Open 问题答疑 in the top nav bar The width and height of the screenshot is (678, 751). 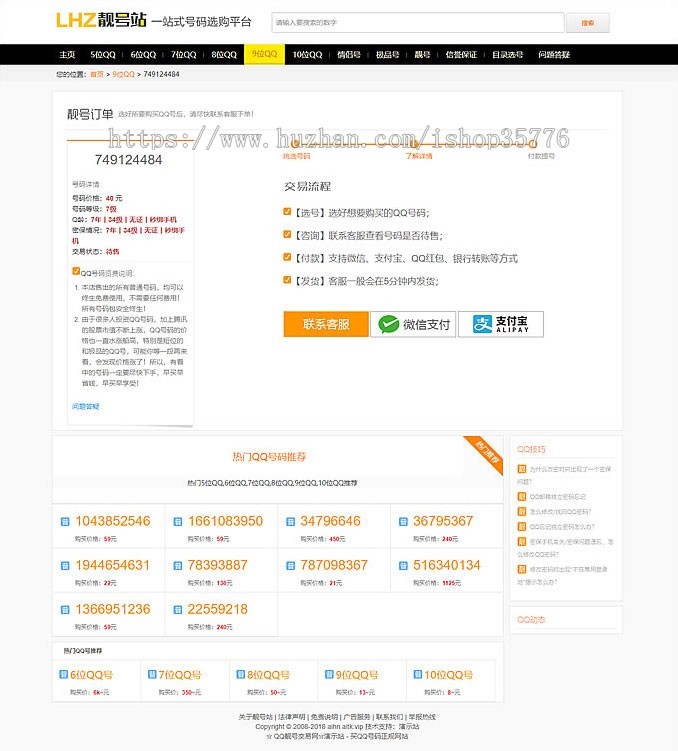[554, 55]
